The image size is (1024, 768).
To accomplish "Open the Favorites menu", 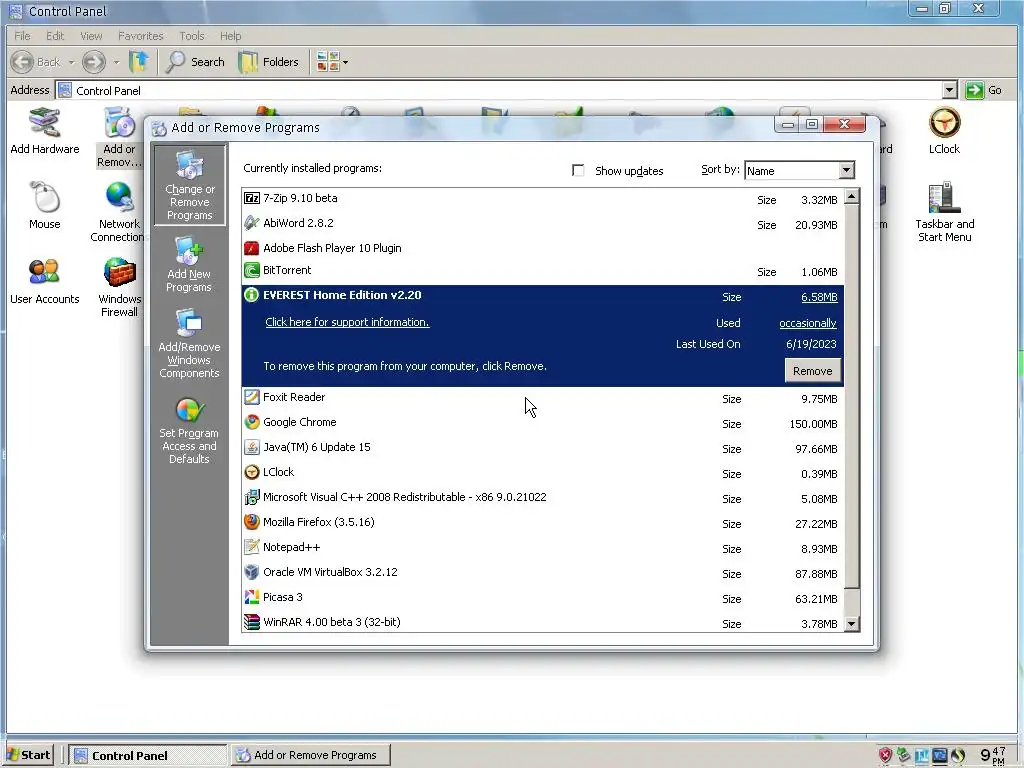I will 140,36.
